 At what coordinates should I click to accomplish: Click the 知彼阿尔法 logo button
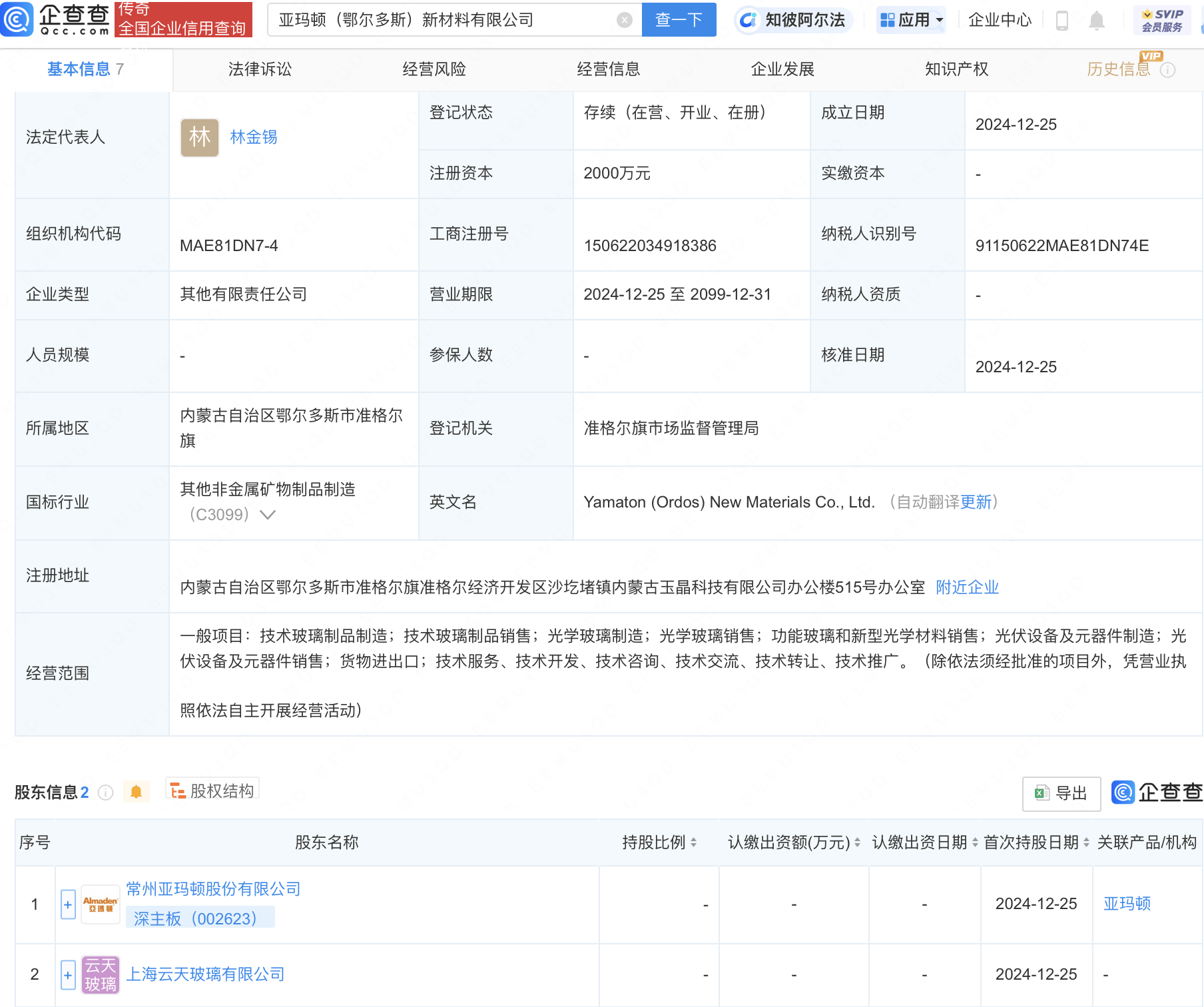click(x=794, y=20)
